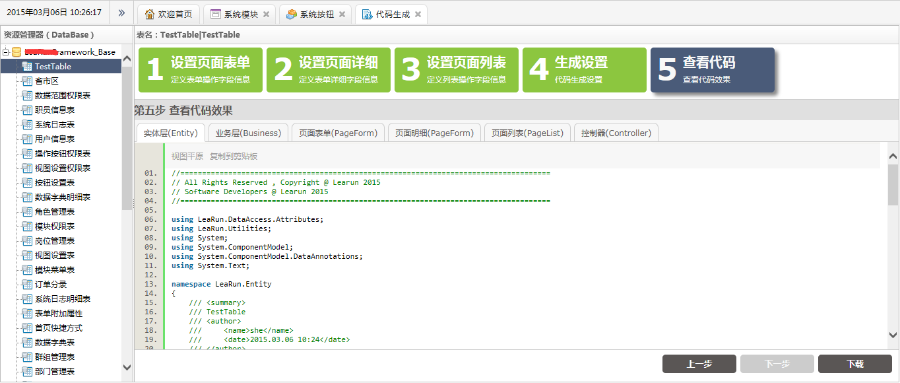
Task: Open the 控制器(Controller) code tab
Action: [616, 133]
